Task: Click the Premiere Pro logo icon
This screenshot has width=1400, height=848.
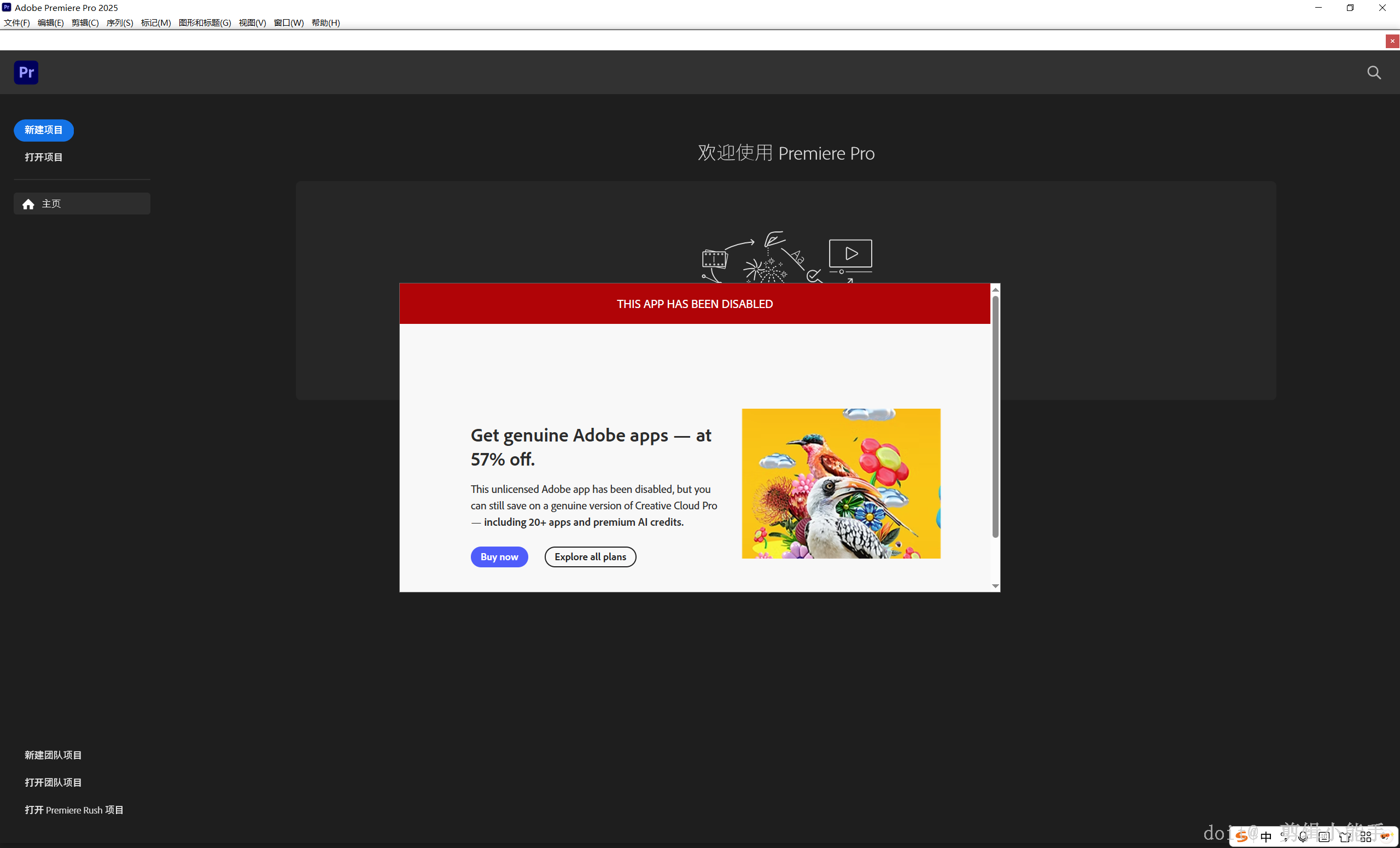Action: coord(26,72)
